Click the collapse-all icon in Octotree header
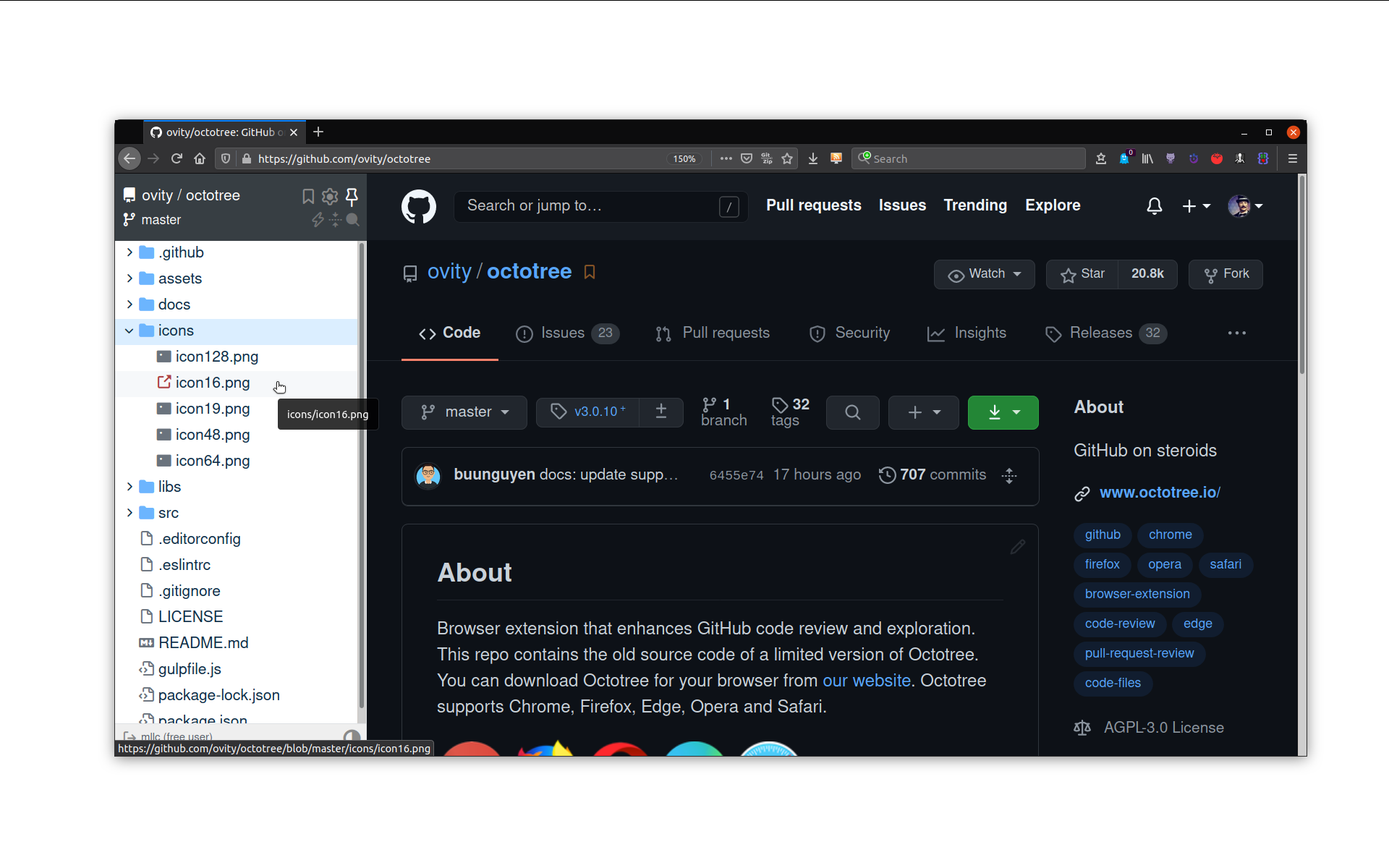The height and width of the screenshot is (868, 1389). (x=335, y=220)
